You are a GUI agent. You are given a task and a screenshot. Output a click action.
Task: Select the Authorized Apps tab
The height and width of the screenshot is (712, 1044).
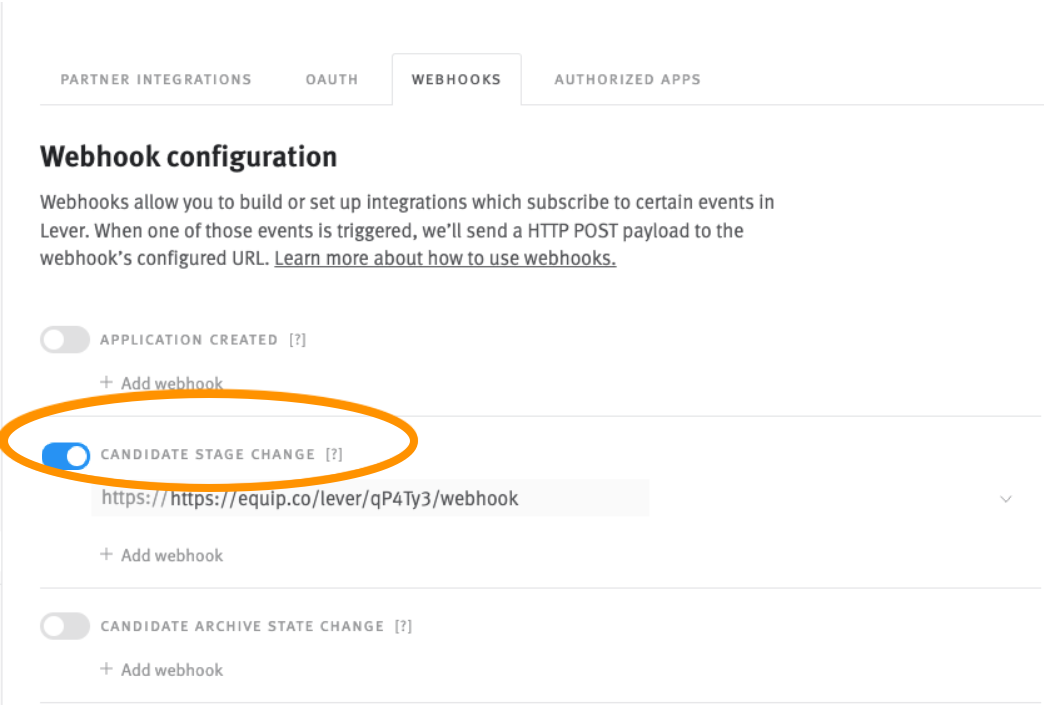point(627,79)
